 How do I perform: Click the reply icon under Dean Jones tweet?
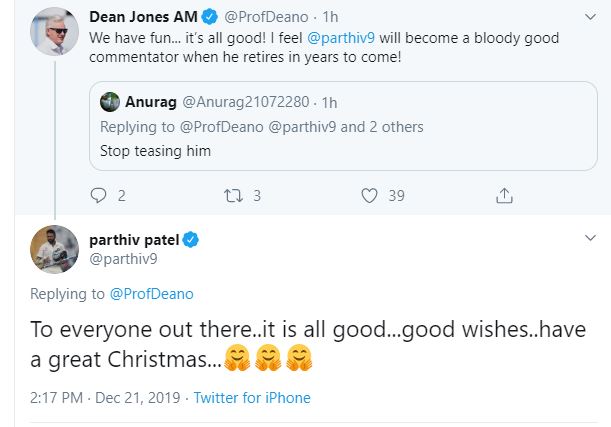(98, 195)
